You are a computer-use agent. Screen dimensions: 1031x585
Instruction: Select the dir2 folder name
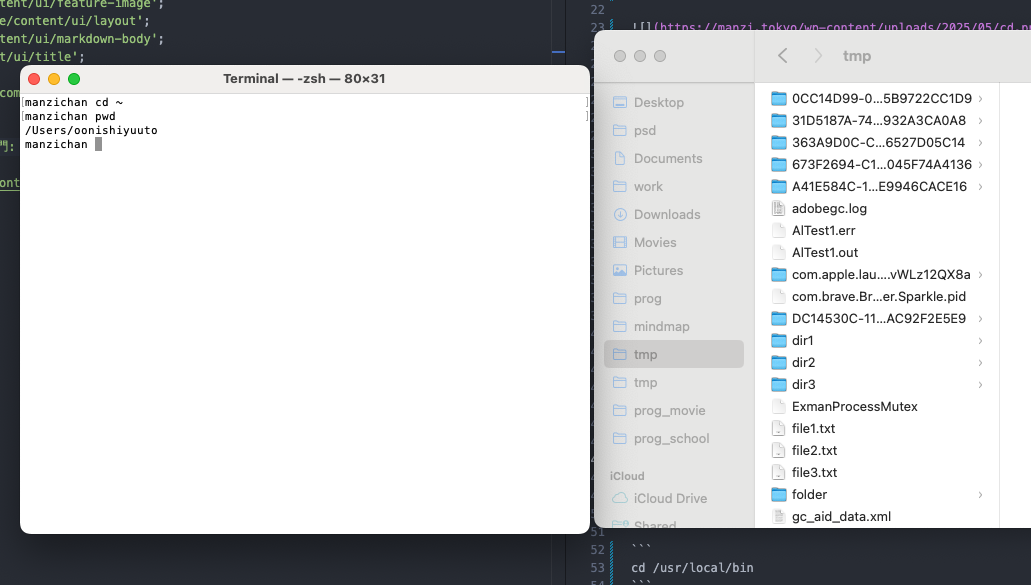click(x=803, y=363)
